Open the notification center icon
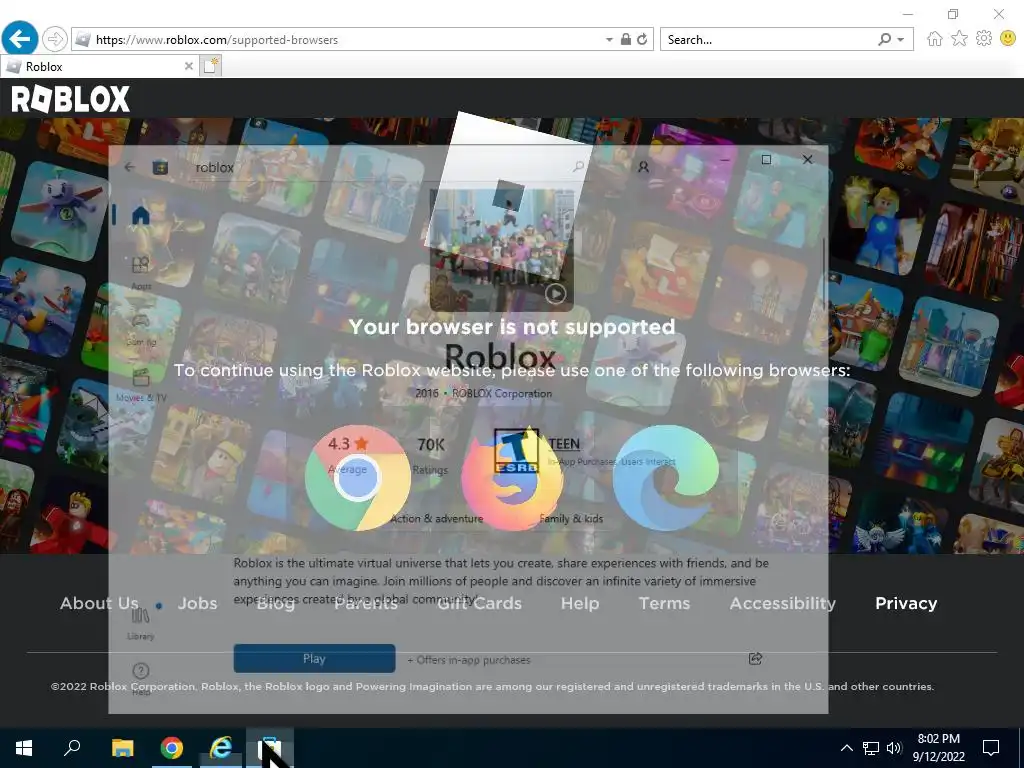The image size is (1024, 768). (x=991, y=748)
